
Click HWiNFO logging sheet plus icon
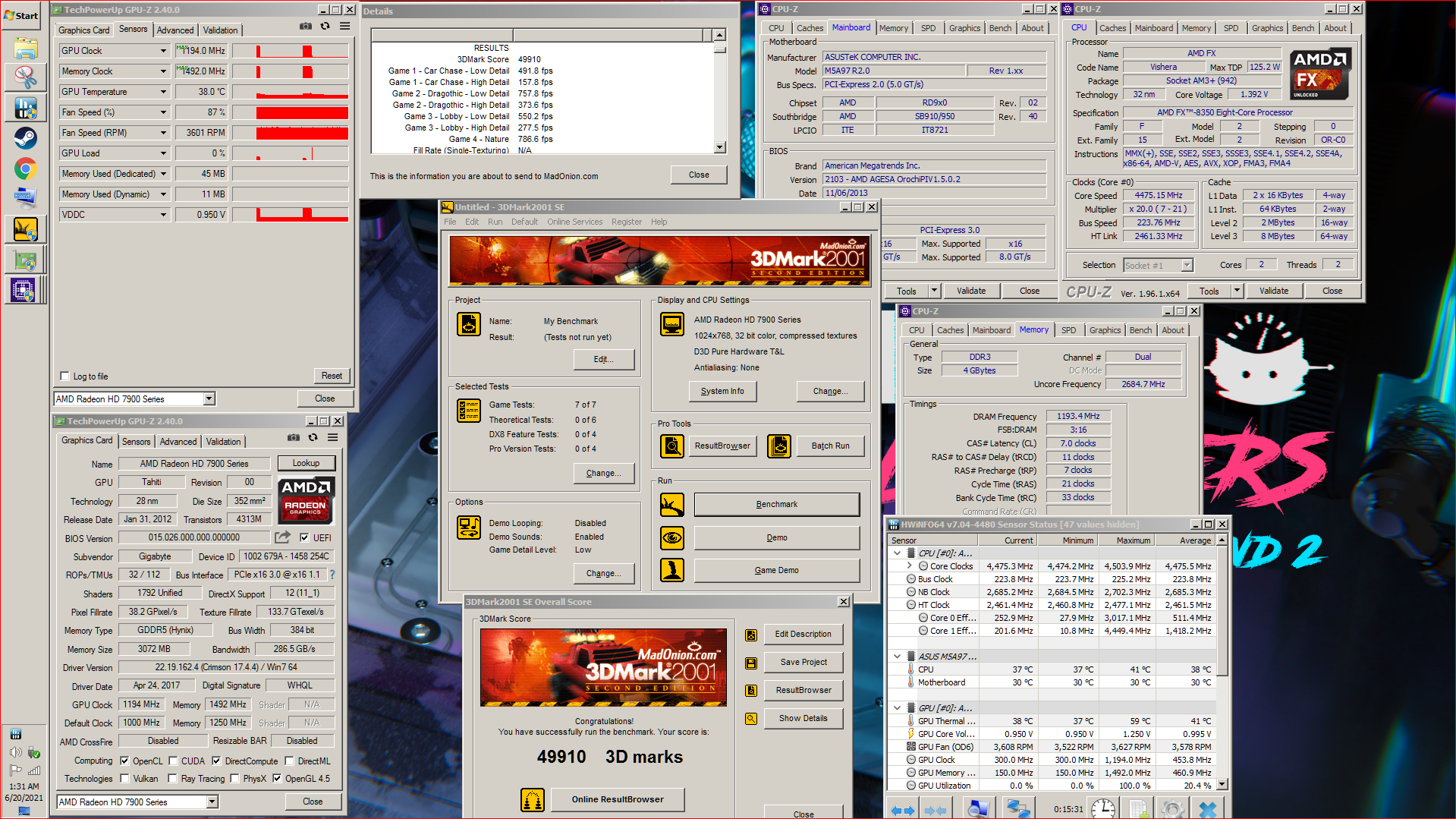(1138, 809)
